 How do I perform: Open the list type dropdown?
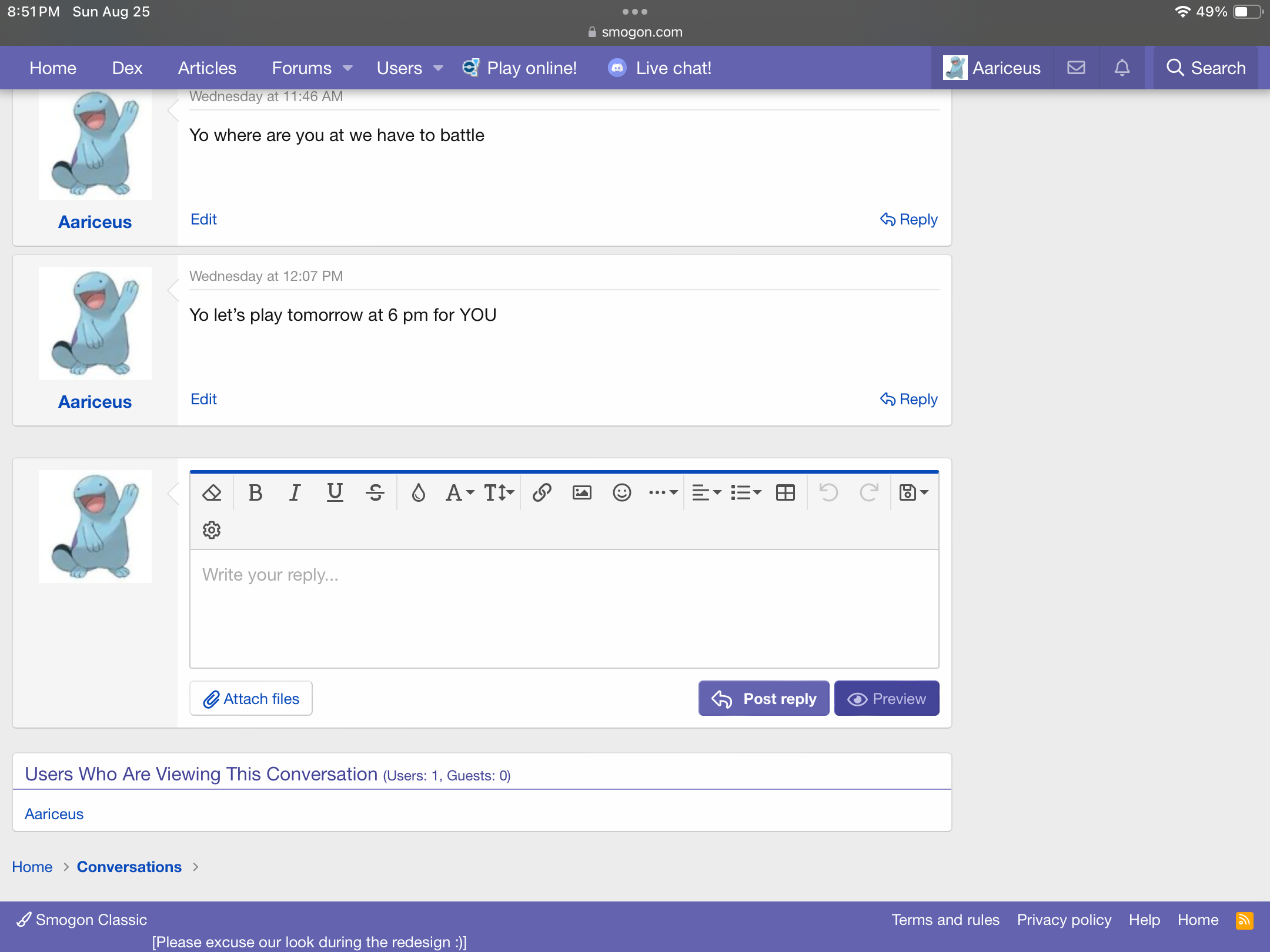click(x=746, y=492)
